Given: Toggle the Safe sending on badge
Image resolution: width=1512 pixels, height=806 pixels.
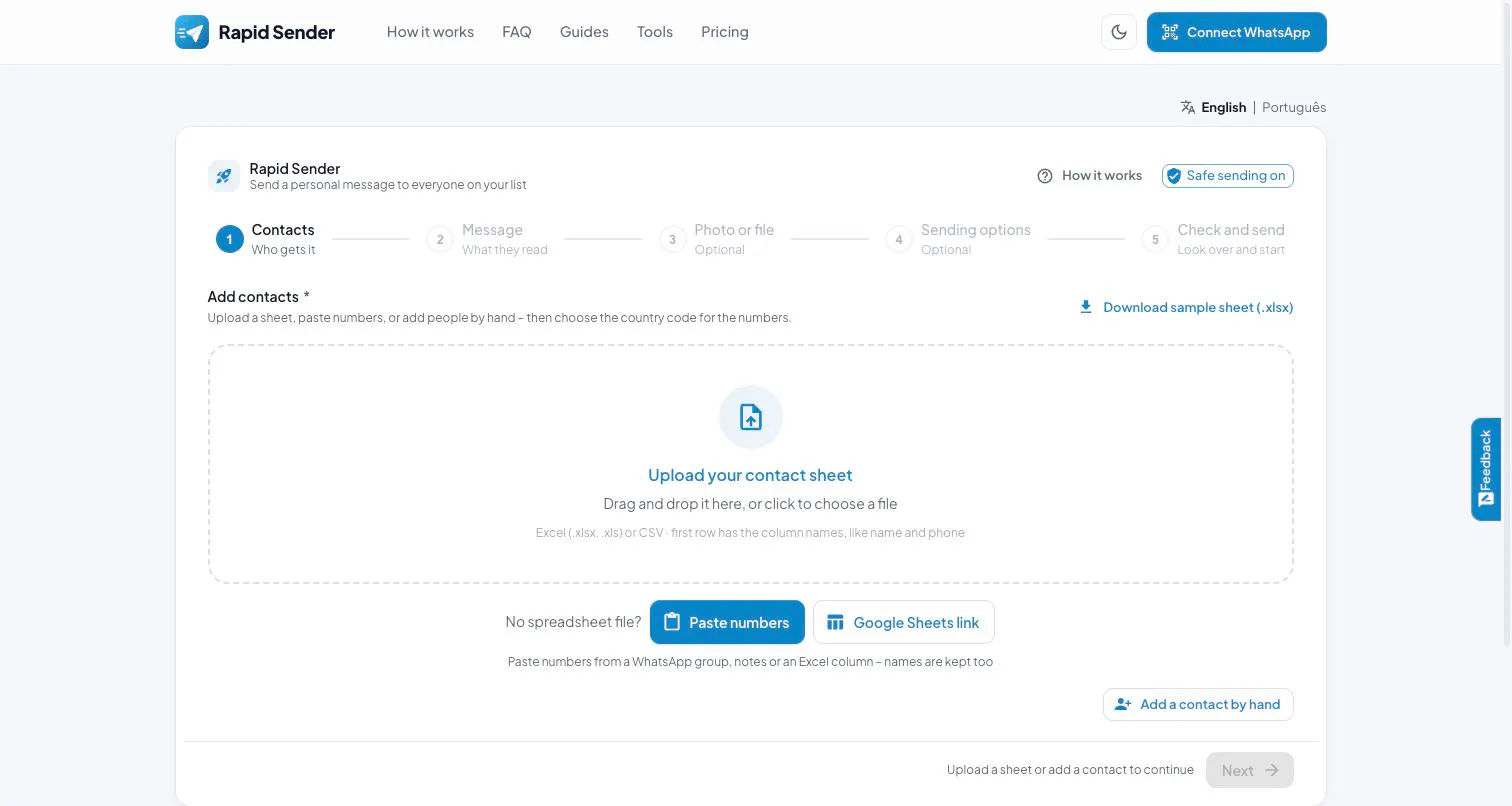Looking at the screenshot, I should point(1227,176).
